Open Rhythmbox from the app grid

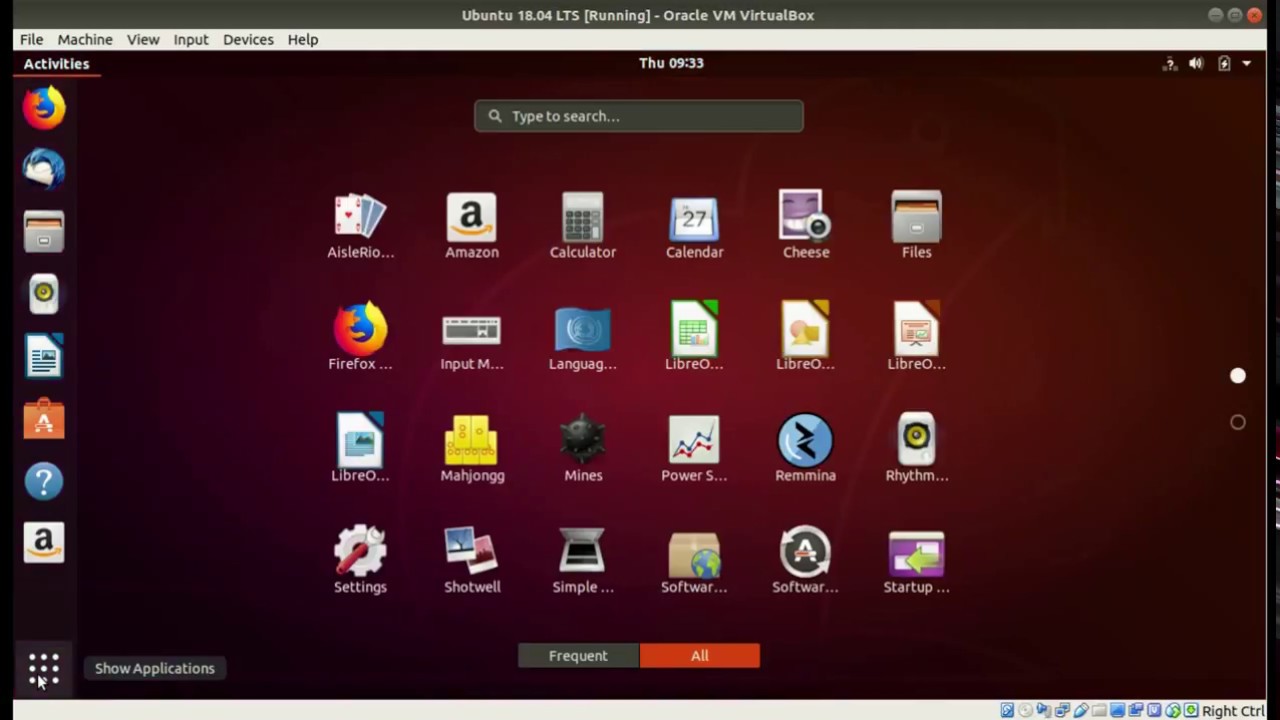pos(917,449)
